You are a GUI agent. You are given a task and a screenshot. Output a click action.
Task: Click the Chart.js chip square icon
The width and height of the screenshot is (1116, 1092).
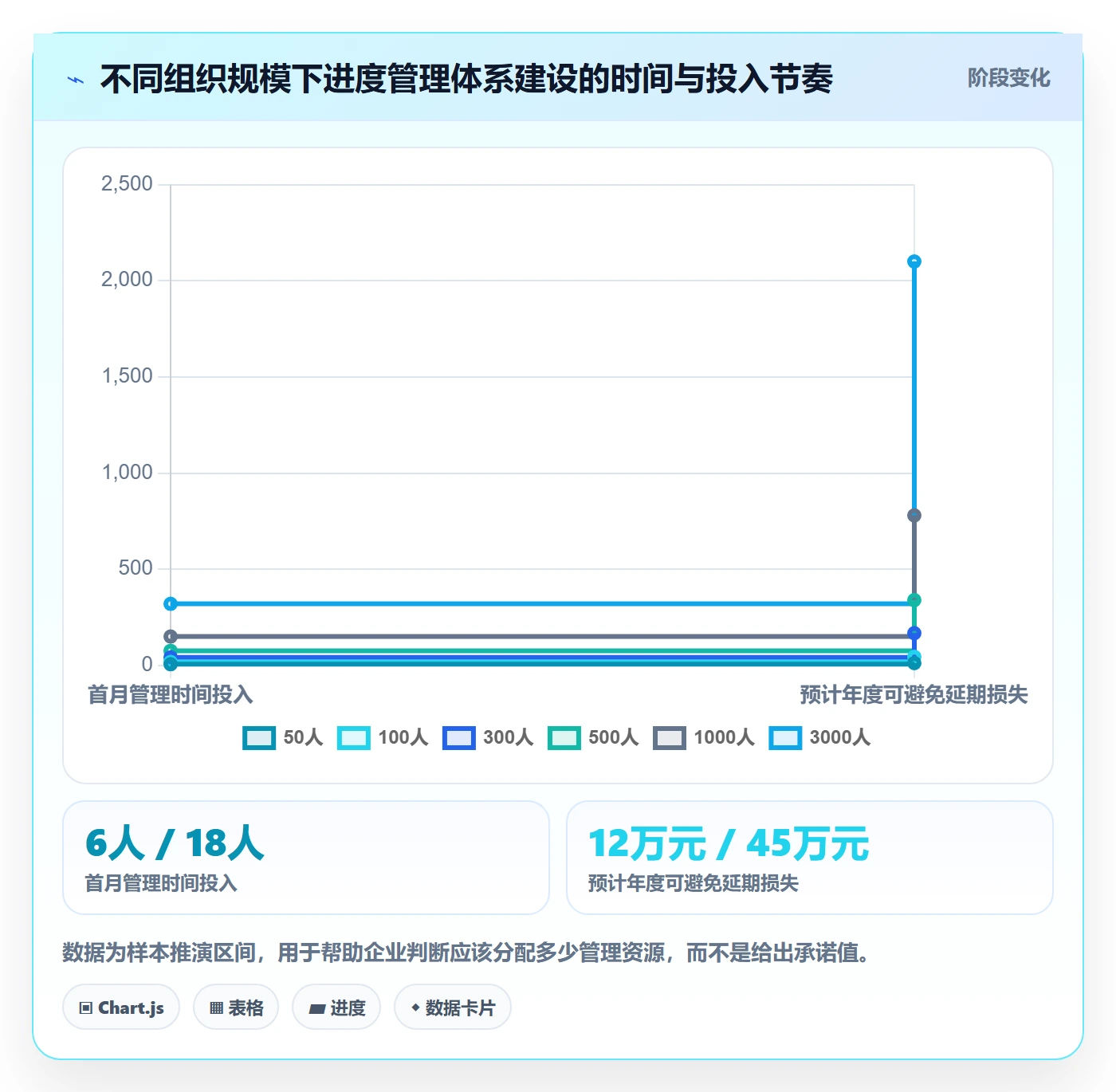86,1008
